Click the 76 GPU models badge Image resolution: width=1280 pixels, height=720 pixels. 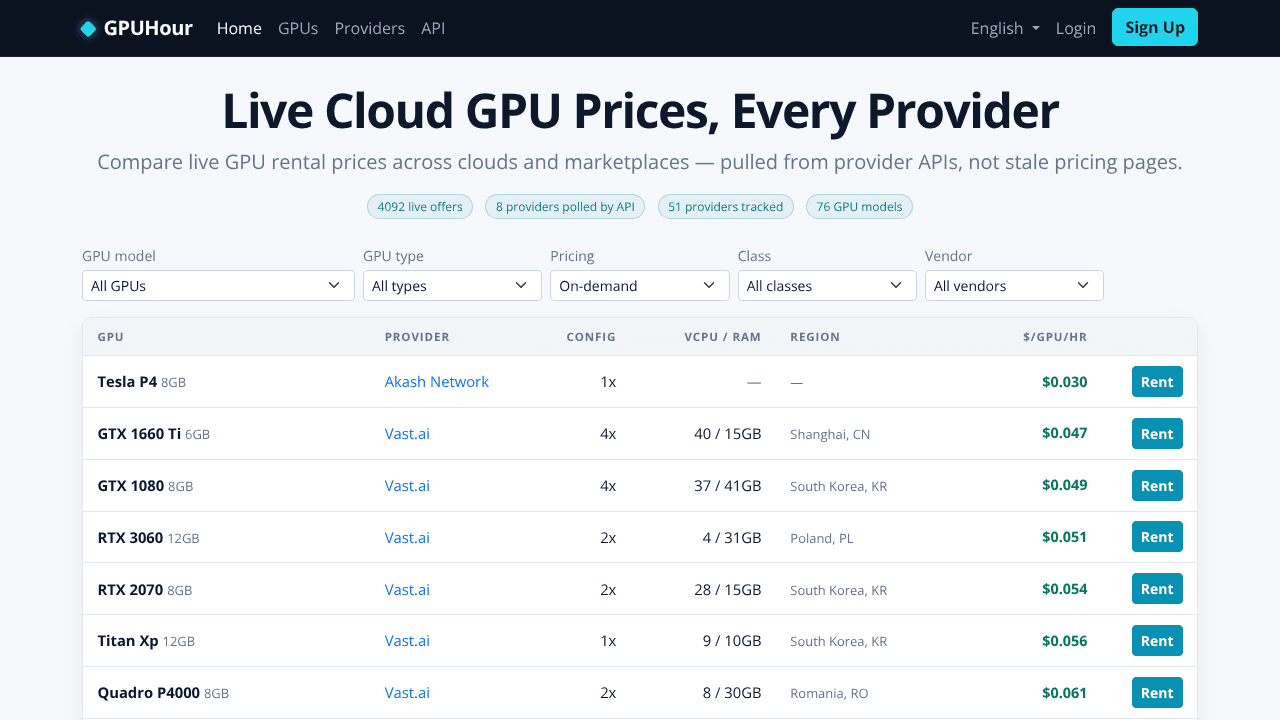coord(859,207)
